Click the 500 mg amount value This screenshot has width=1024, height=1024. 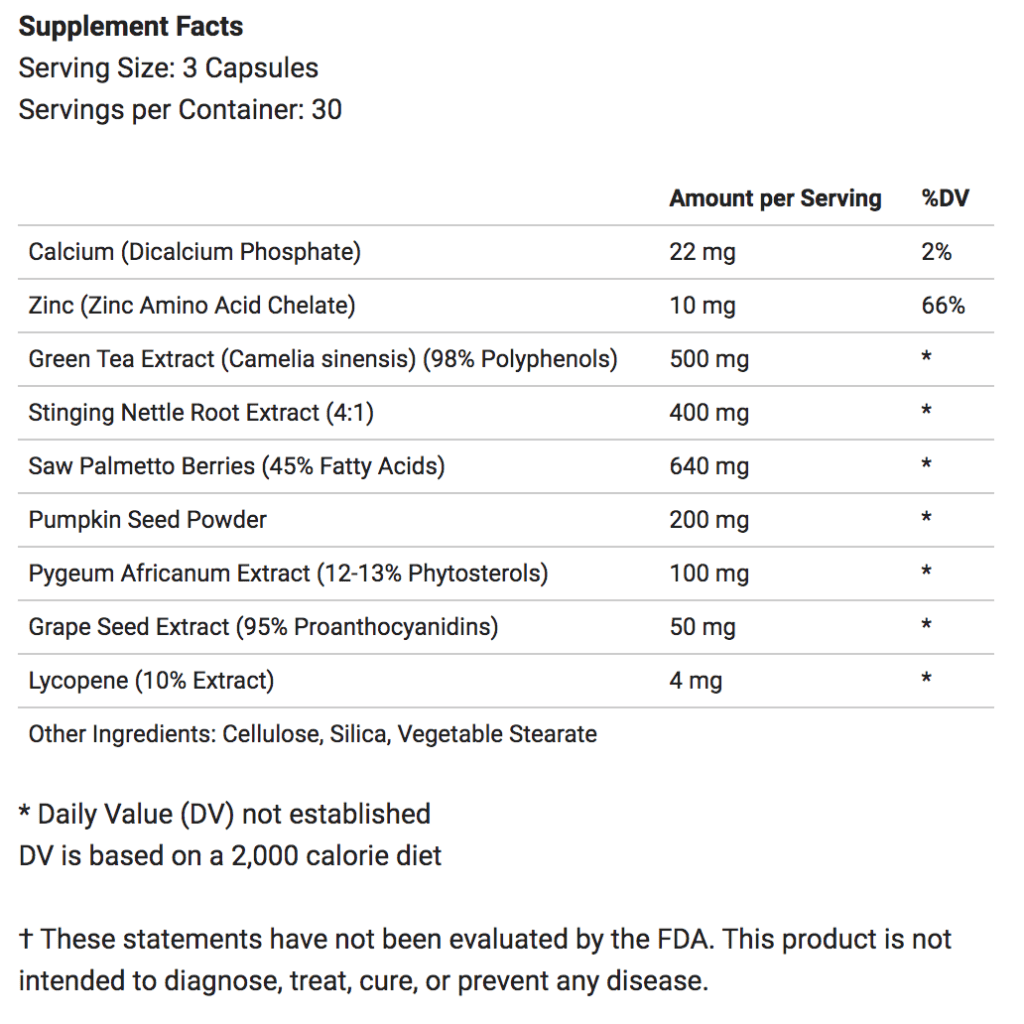coord(709,359)
